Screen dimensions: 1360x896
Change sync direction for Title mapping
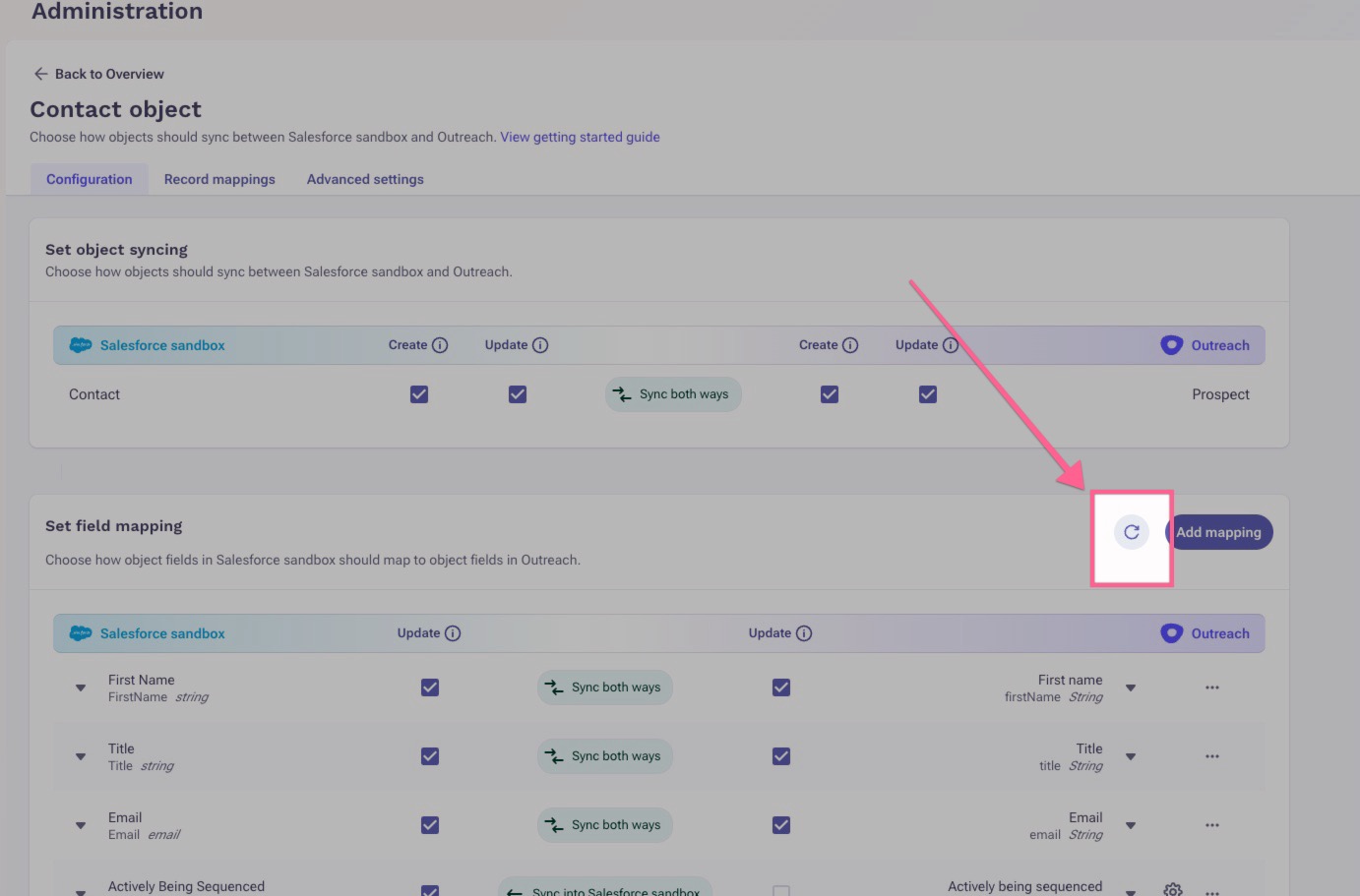click(605, 756)
